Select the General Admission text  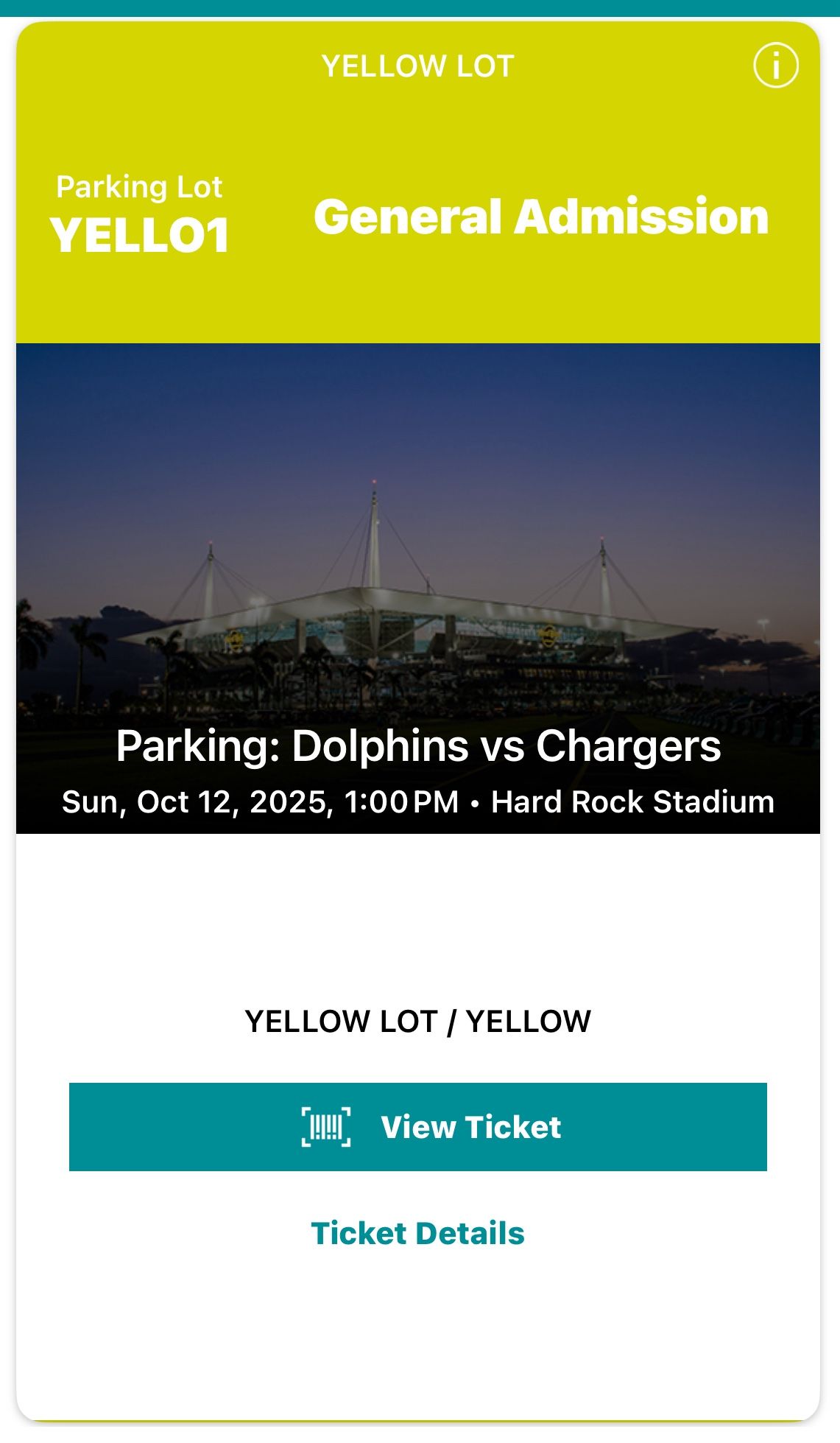[x=541, y=217]
